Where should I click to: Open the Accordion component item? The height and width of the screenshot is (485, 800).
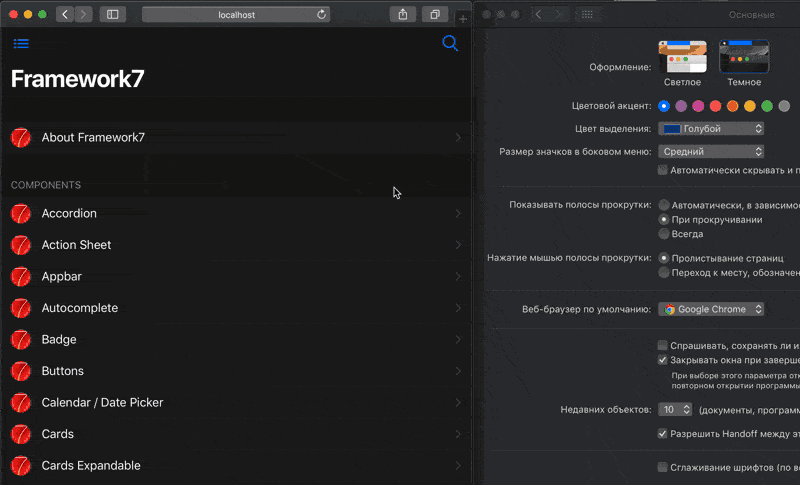(236, 213)
